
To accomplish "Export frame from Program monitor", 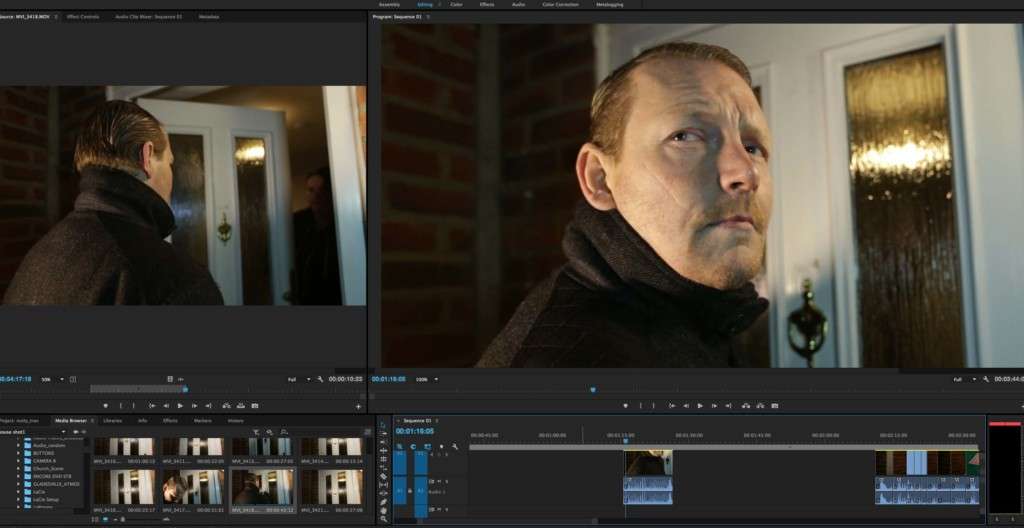I will [x=775, y=406].
